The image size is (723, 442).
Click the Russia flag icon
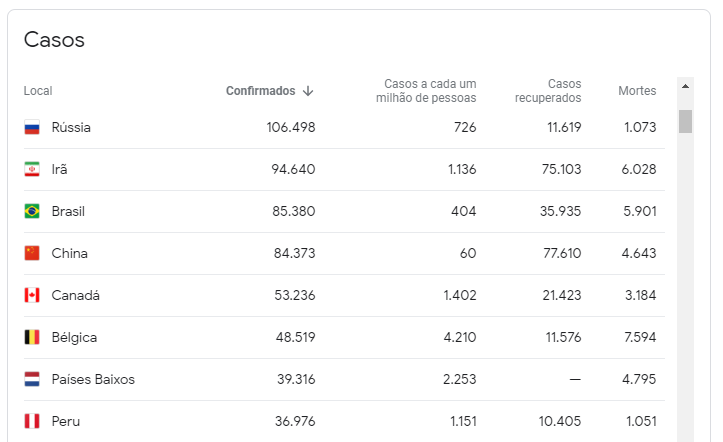[32, 128]
